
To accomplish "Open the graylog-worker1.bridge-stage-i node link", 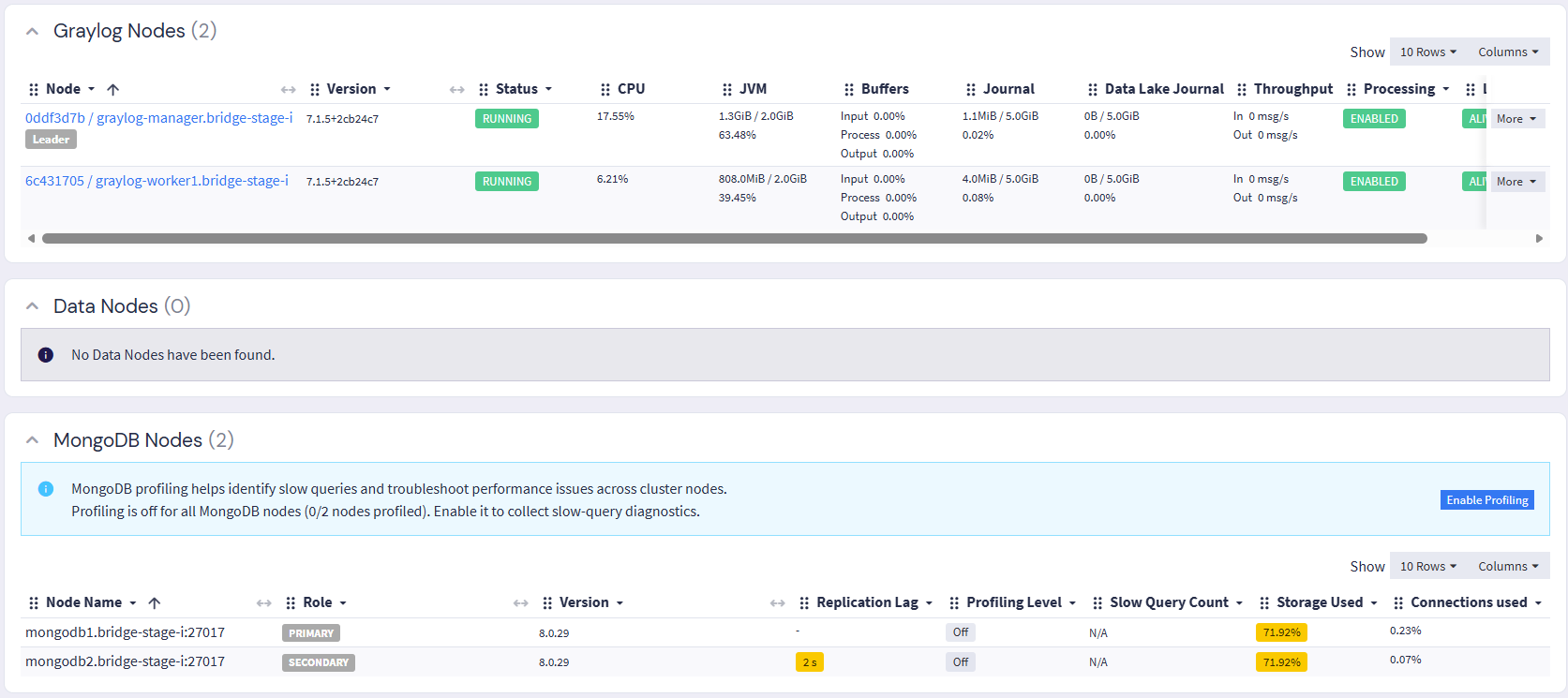I will point(157,181).
